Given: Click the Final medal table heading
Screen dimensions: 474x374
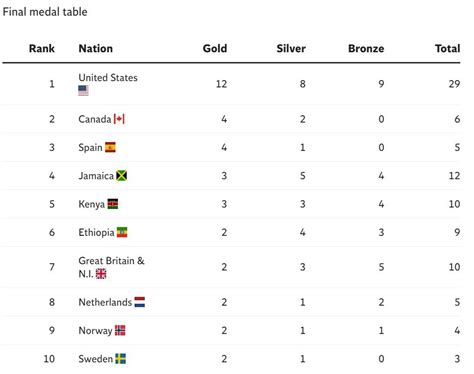Looking at the screenshot, I should click(45, 12).
